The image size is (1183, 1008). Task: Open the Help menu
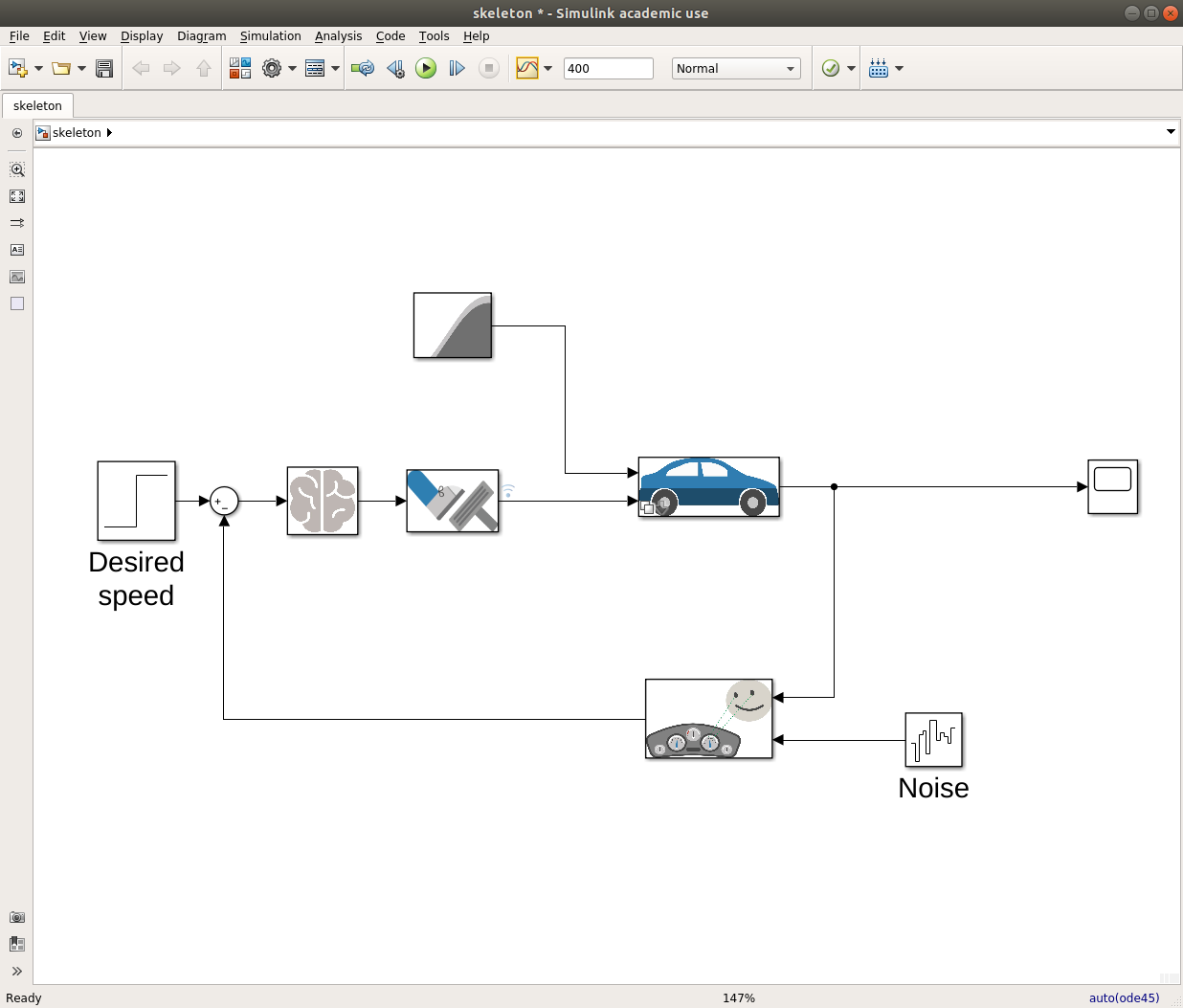(476, 35)
